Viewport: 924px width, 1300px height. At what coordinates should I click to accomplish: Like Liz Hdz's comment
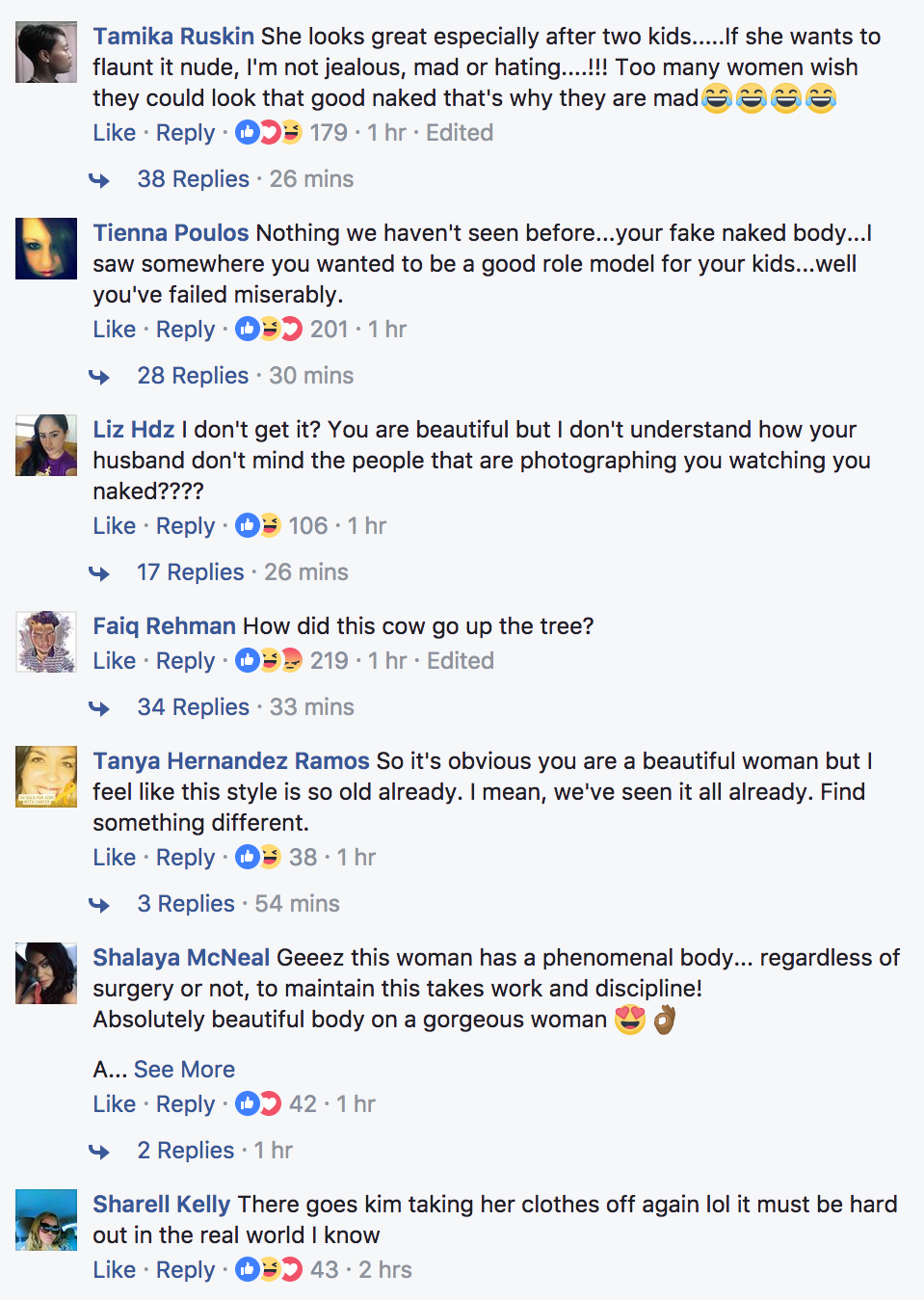coord(114,526)
